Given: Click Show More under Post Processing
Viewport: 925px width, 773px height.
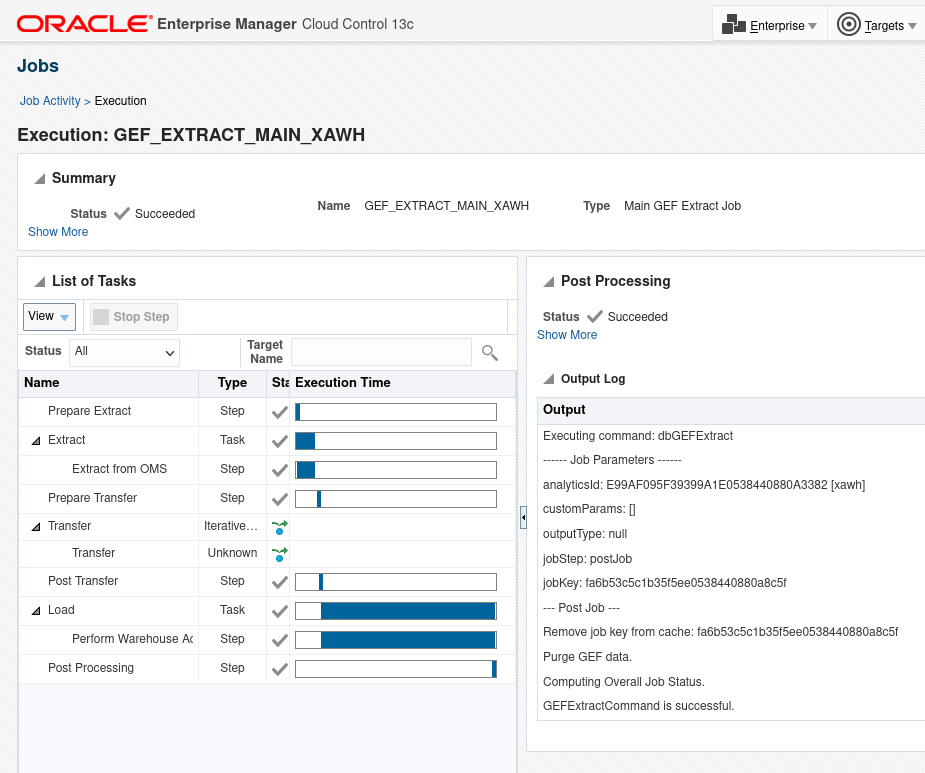Looking at the screenshot, I should tap(567, 335).
